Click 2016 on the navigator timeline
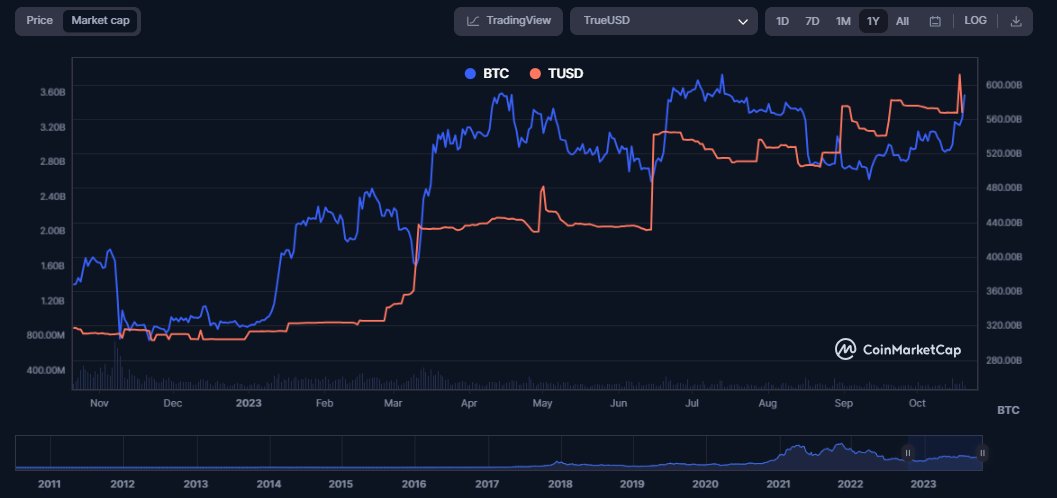This screenshot has width=1057, height=498. tap(414, 484)
